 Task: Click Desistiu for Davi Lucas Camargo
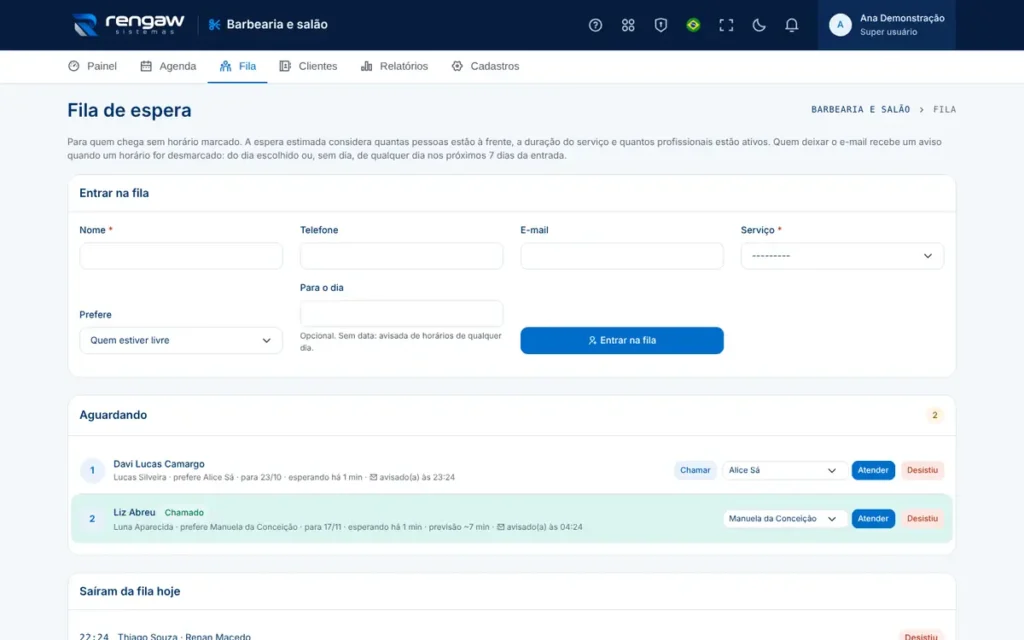tap(922, 470)
